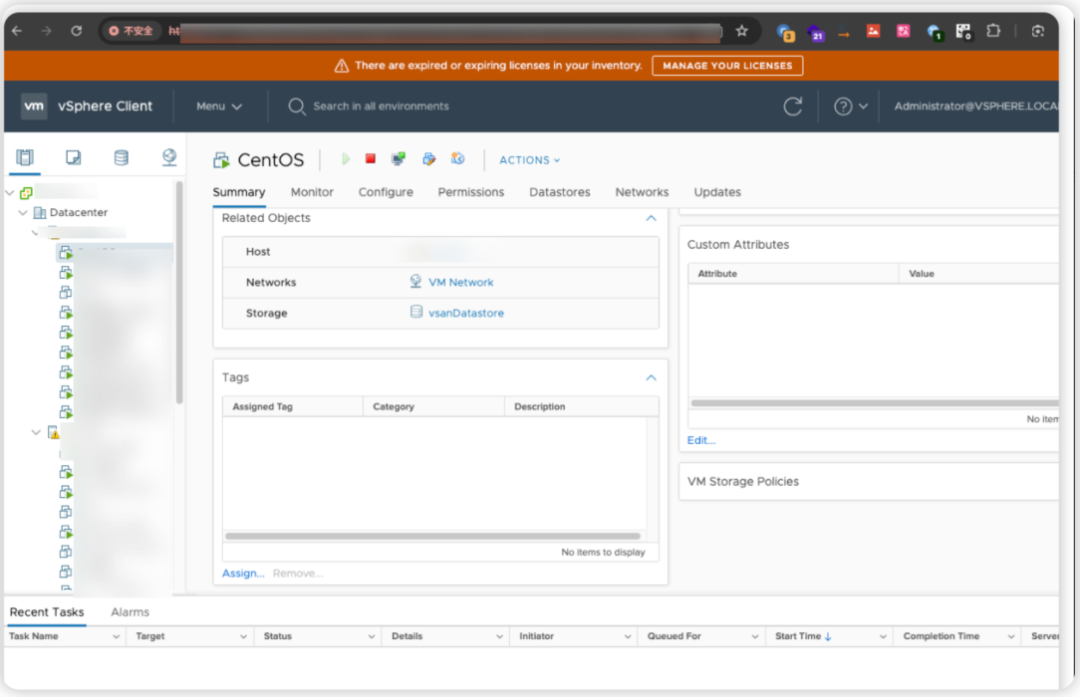
Task: Switch to the Monitor tab
Action: point(312,192)
